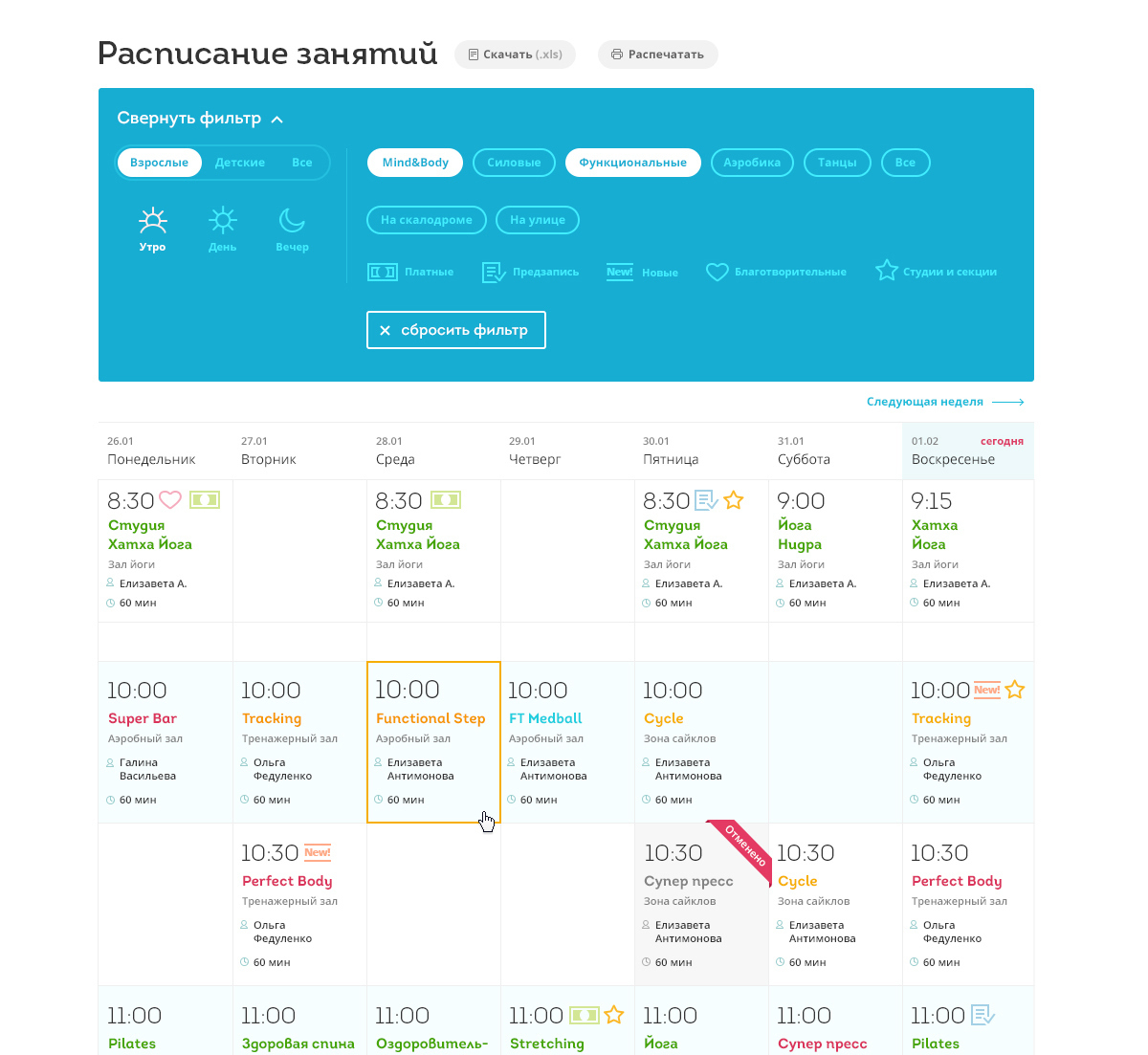Viewport: 1148px width, 1055px height.
Task: Filter by Новые classes icon
Action: 620,273
